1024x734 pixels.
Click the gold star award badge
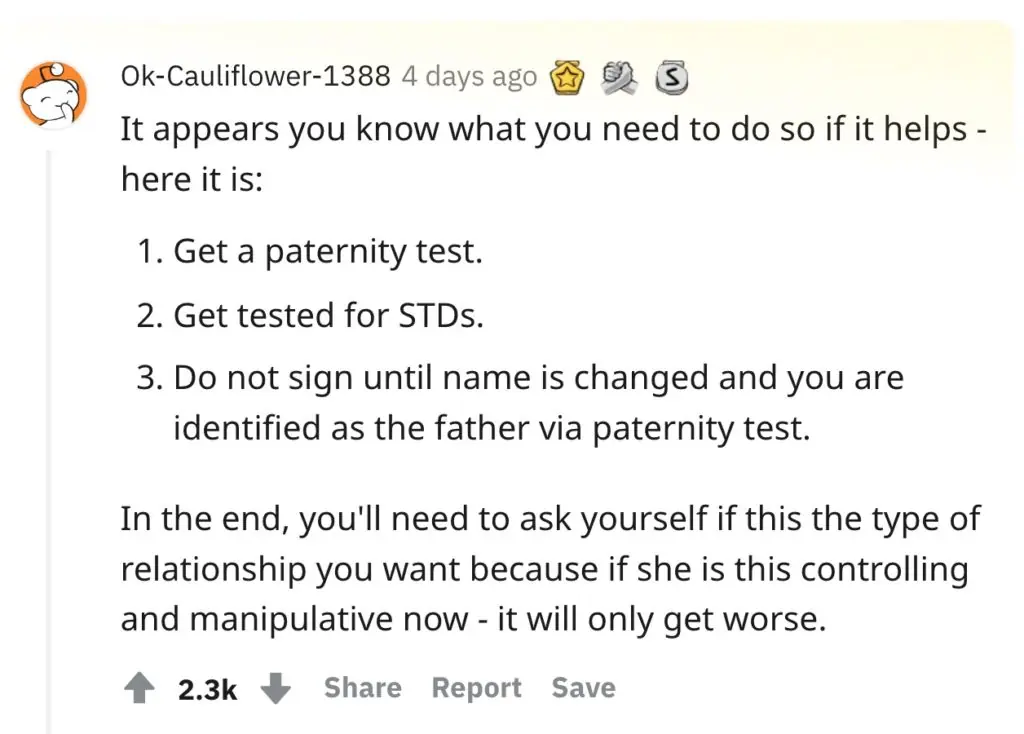pos(568,78)
